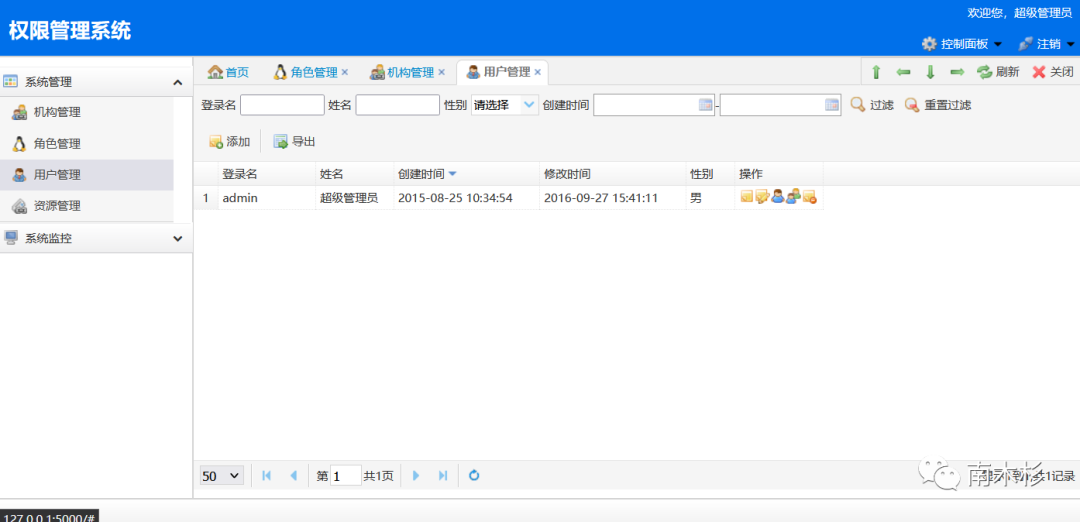This screenshot has width=1080, height=522.
Task: Click the green up arrow in tab toolbar
Action: click(877, 72)
